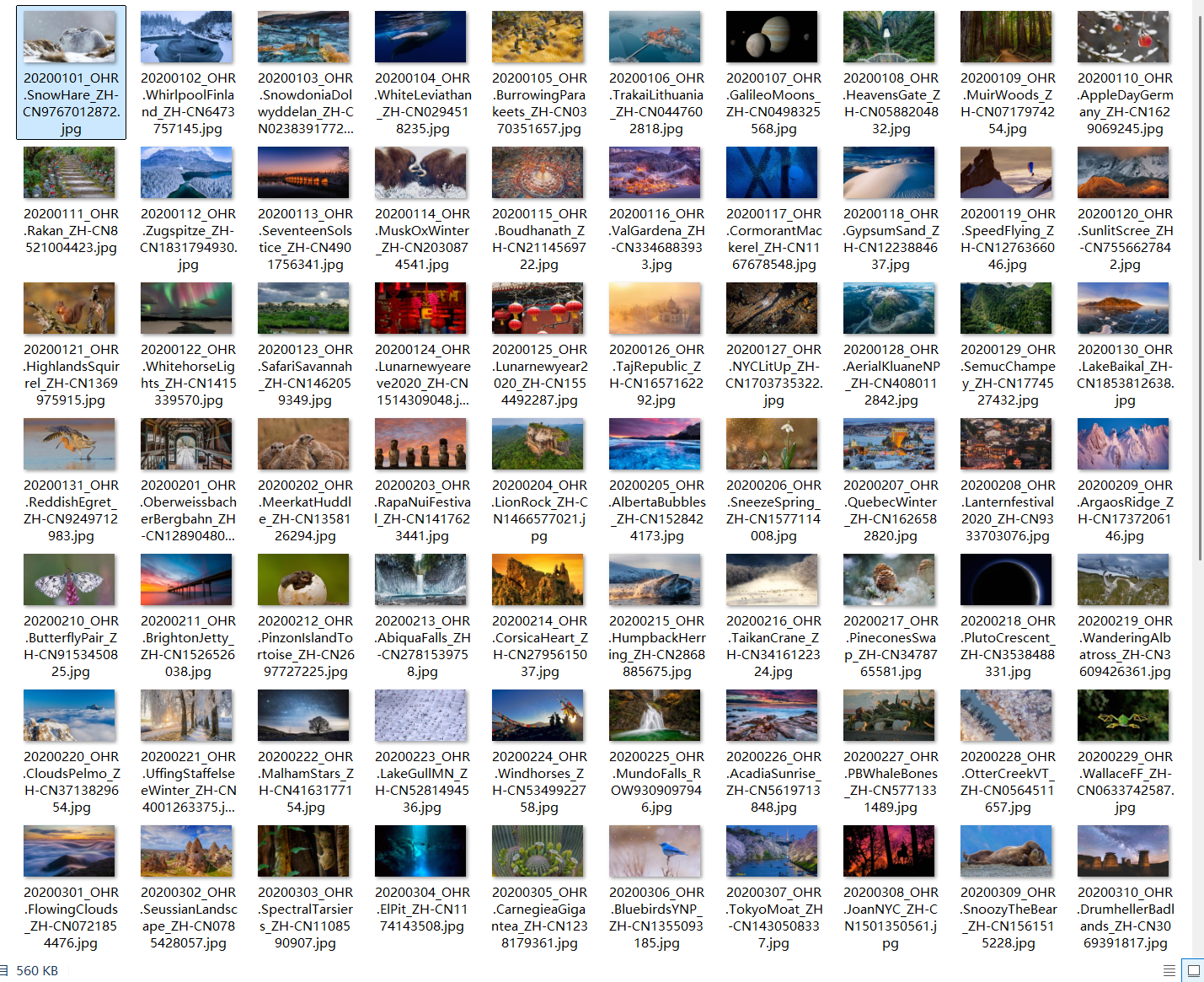Click the BluebirdsYNP image file

point(656,852)
